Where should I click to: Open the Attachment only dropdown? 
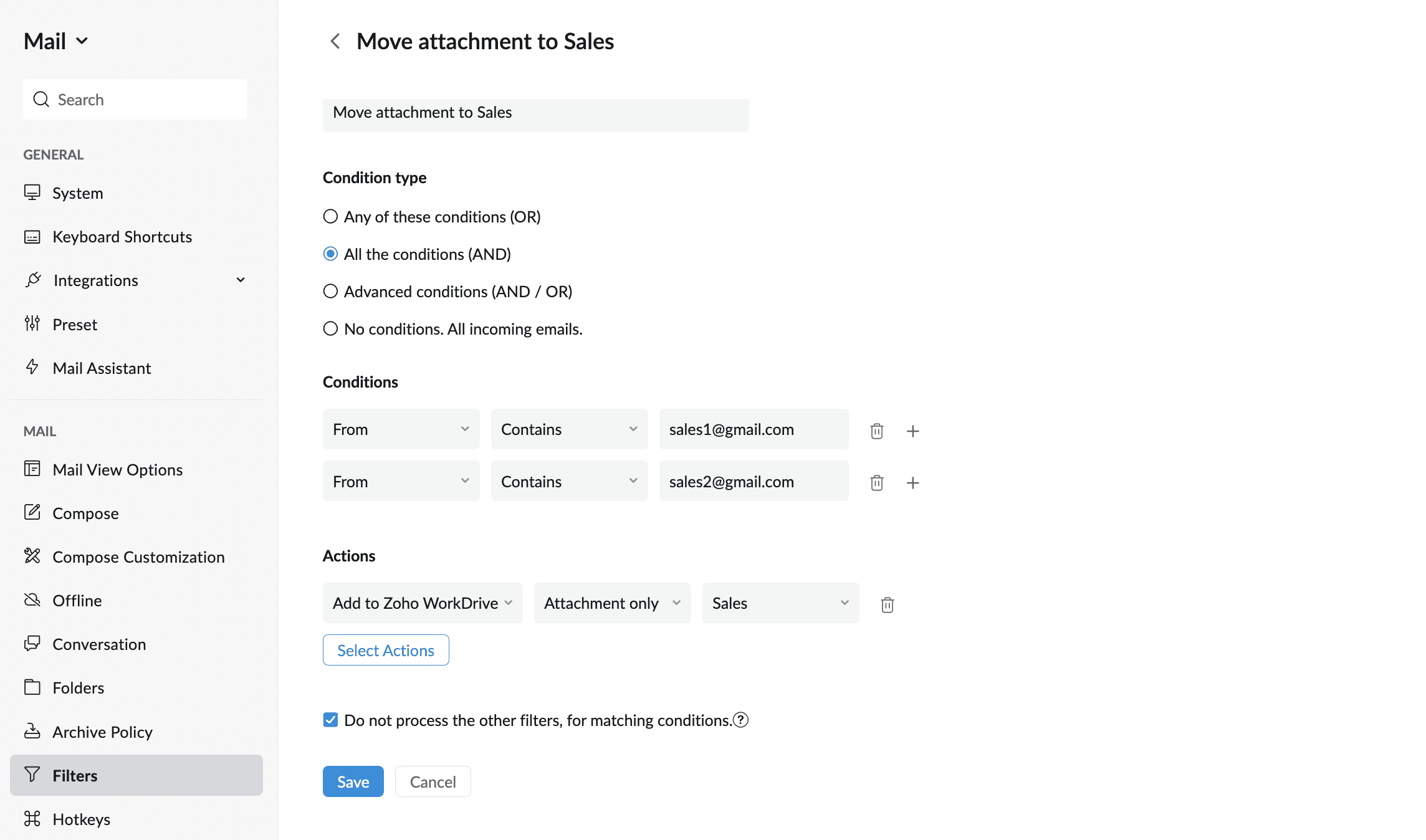pos(612,603)
